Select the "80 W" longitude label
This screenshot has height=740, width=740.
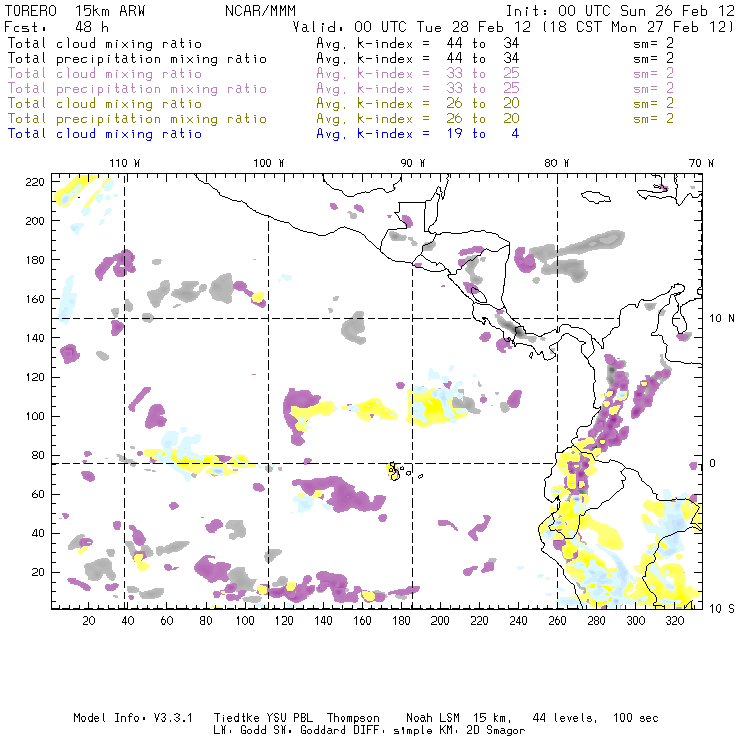coord(557,163)
